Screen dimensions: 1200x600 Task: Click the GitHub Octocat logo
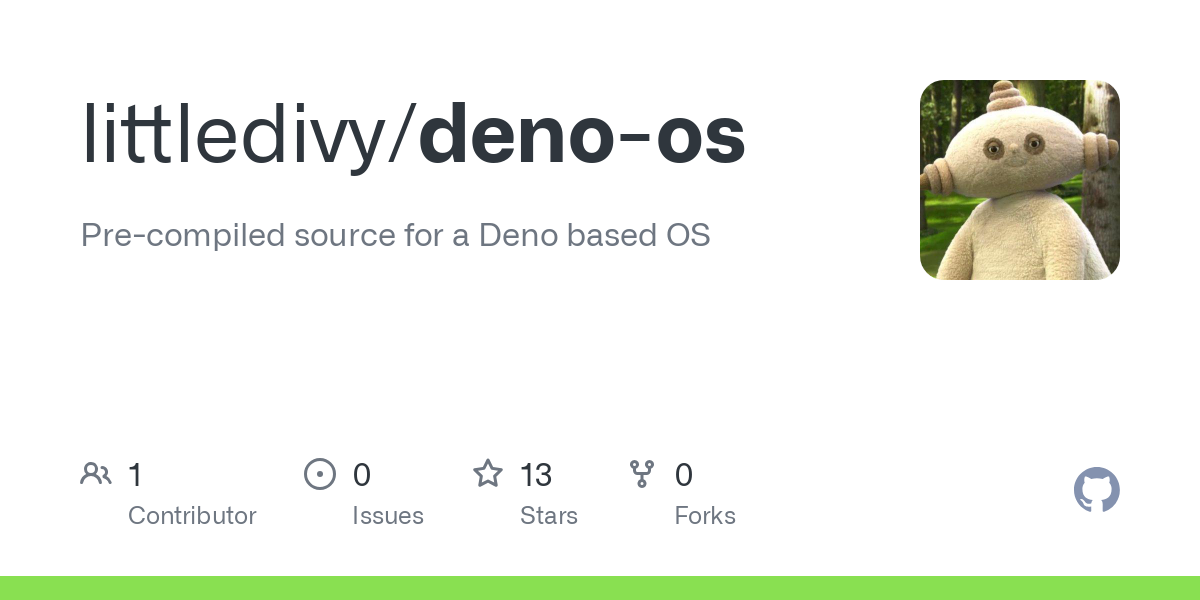[x=1097, y=490]
